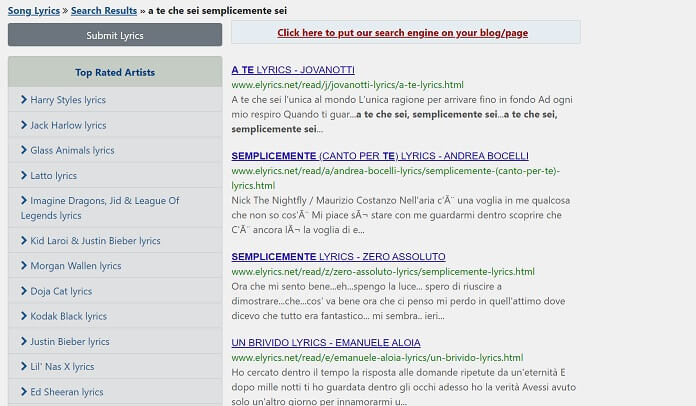Open Doja Cat lyrics
This screenshot has width=696, height=406.
(x=61, y=291)
